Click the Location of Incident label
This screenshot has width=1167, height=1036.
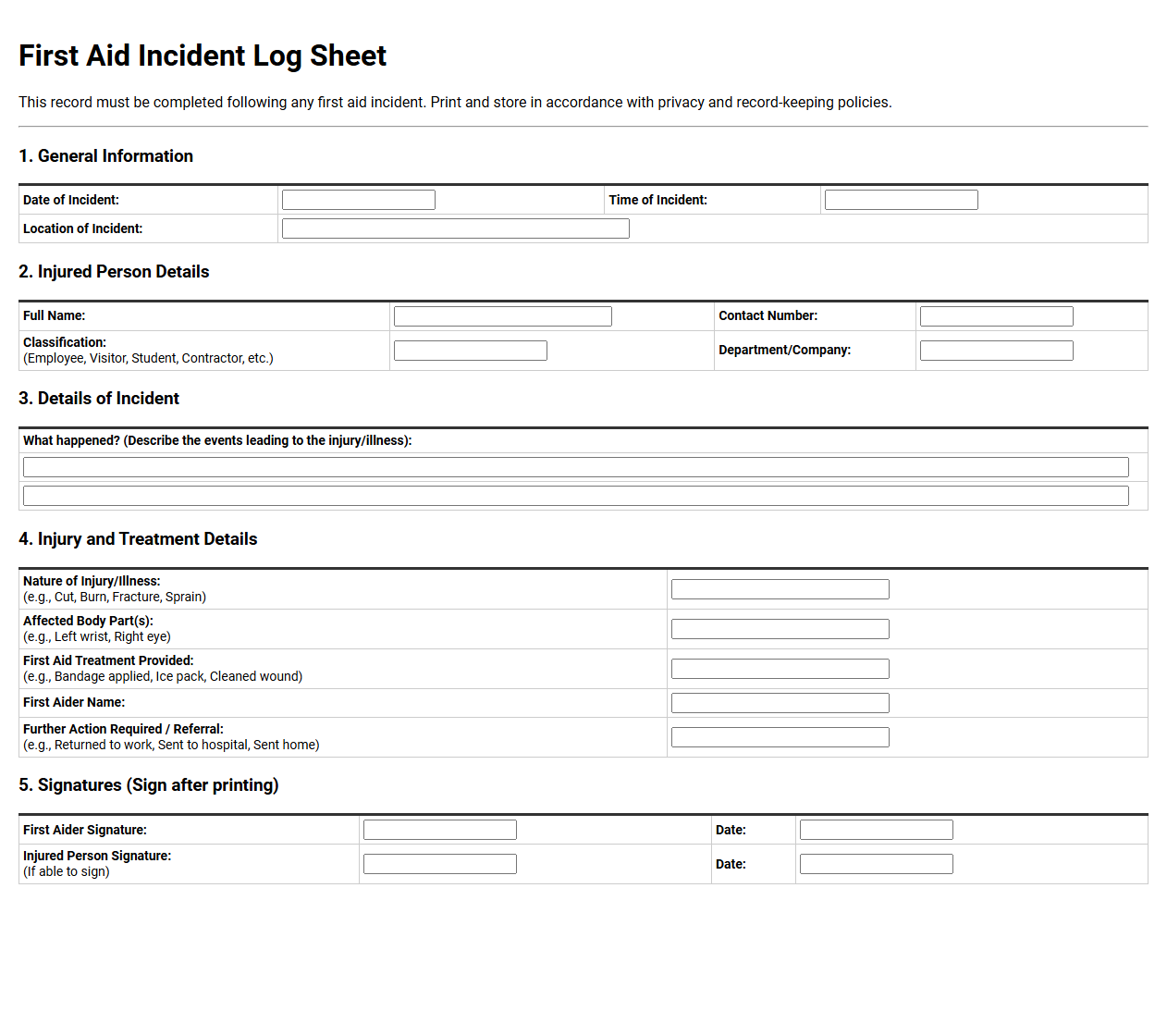click(x=83, y=228)
